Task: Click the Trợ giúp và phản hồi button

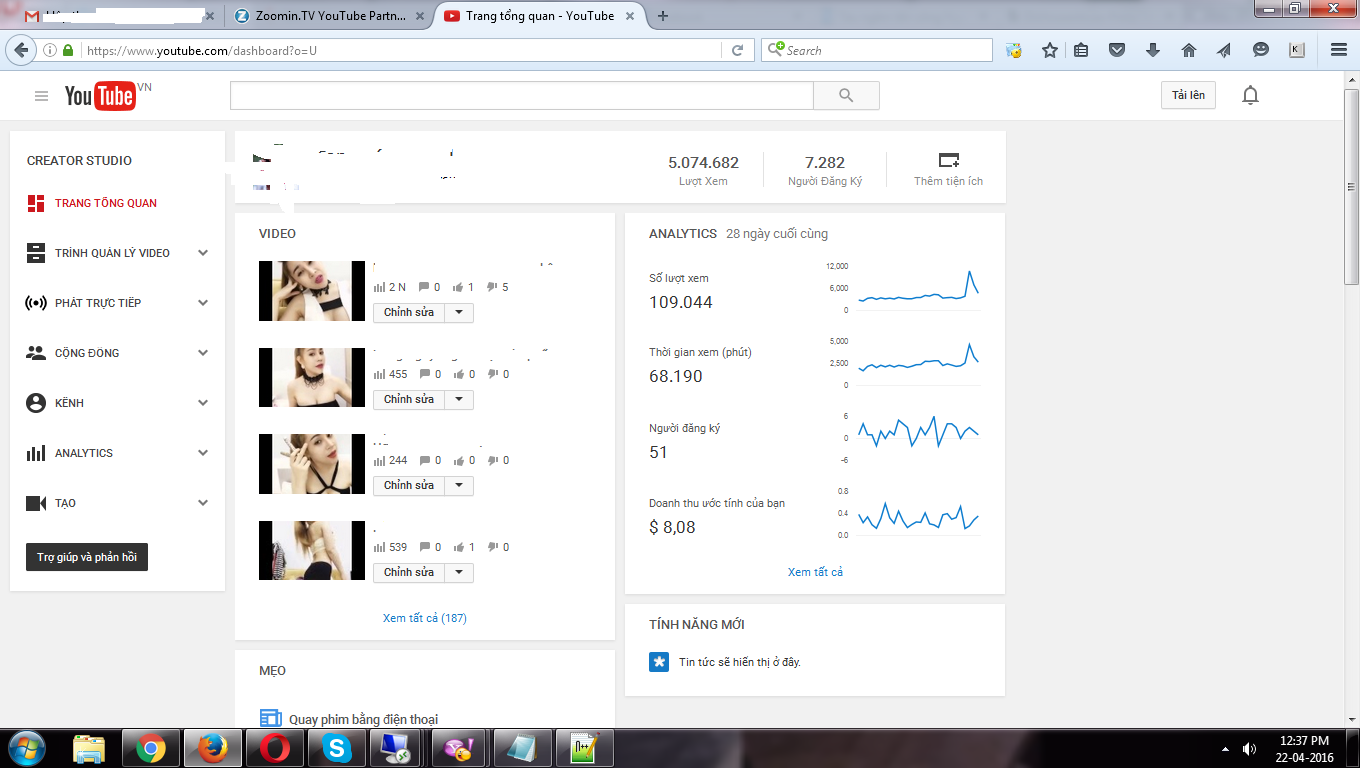Action: [87, 557]
